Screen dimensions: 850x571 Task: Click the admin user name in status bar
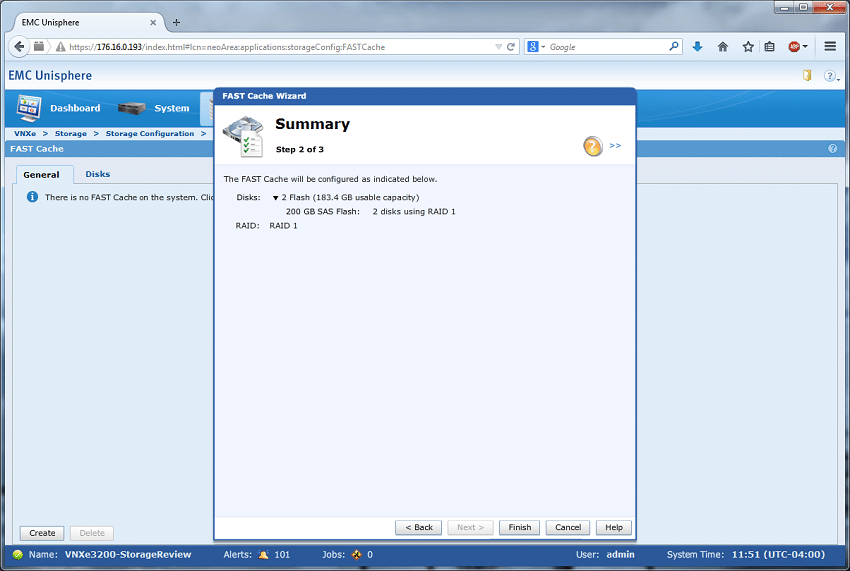click(x=620, y=554)
